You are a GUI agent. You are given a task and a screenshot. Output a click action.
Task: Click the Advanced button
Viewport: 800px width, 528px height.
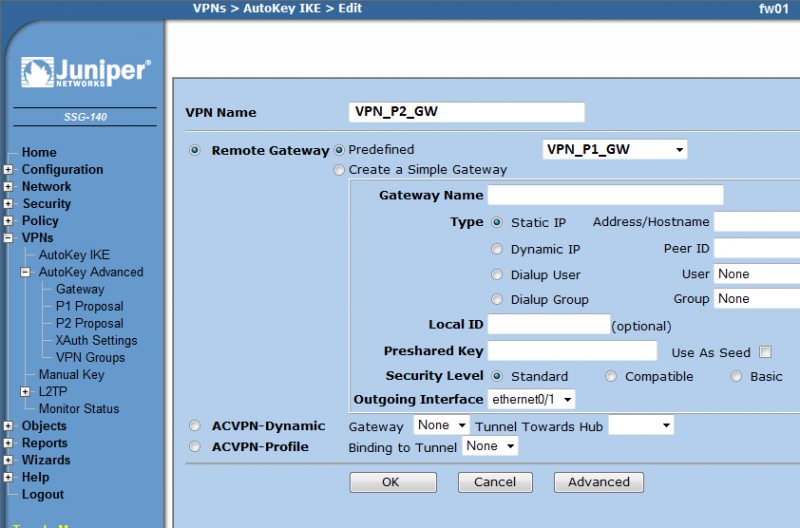click(x=599, y=482)
